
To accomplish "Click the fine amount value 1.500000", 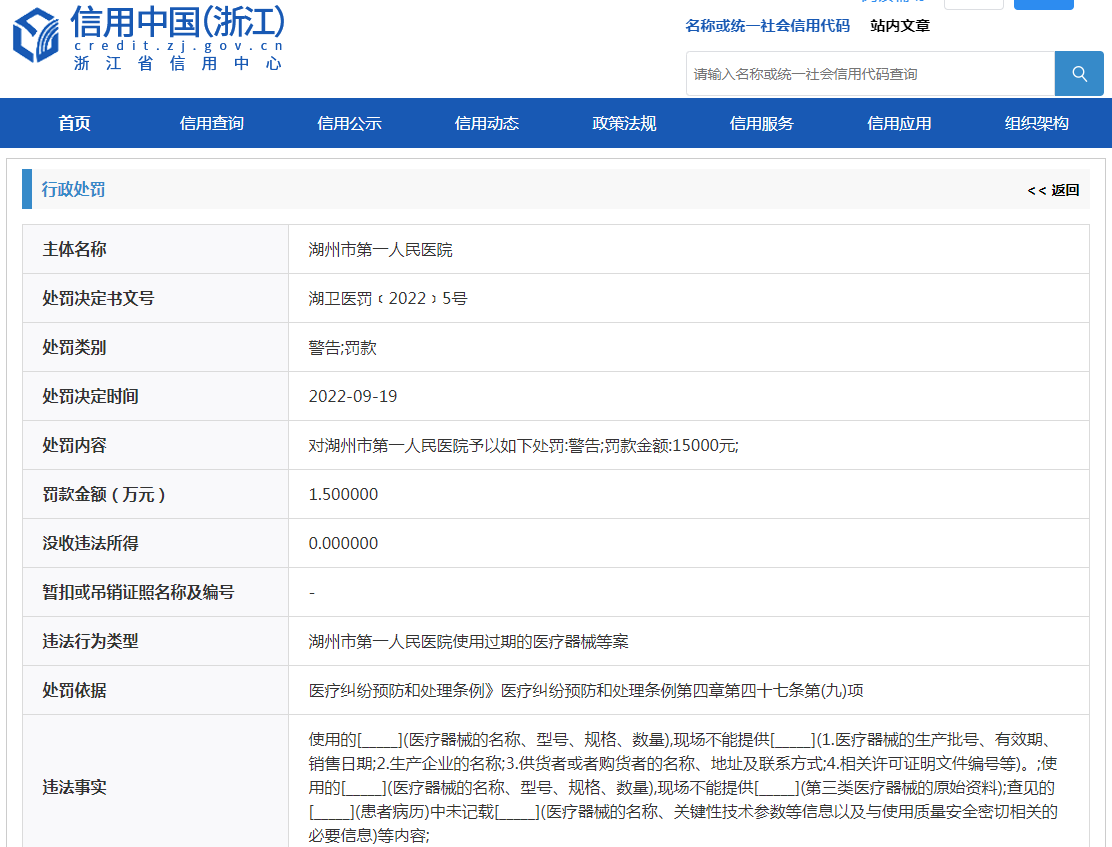I will tap(343, 494).
